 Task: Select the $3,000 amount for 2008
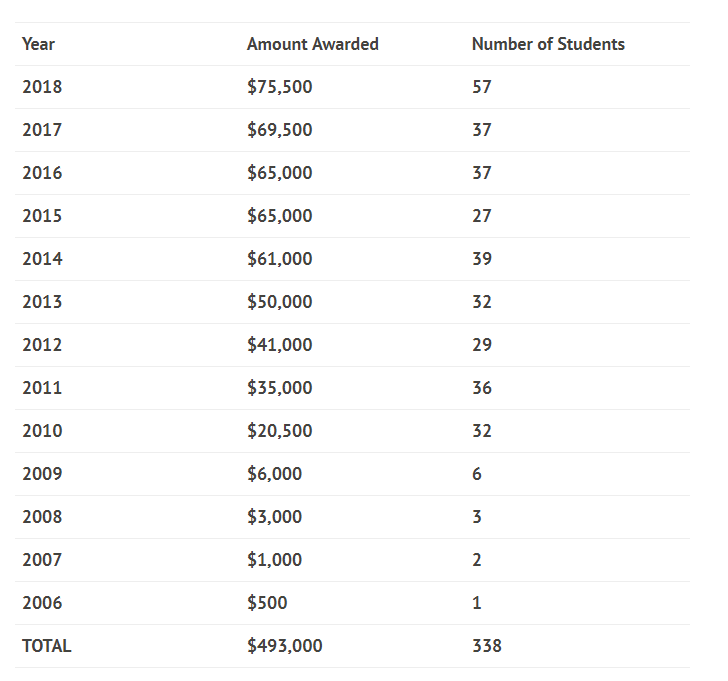[x=275, y=517]
